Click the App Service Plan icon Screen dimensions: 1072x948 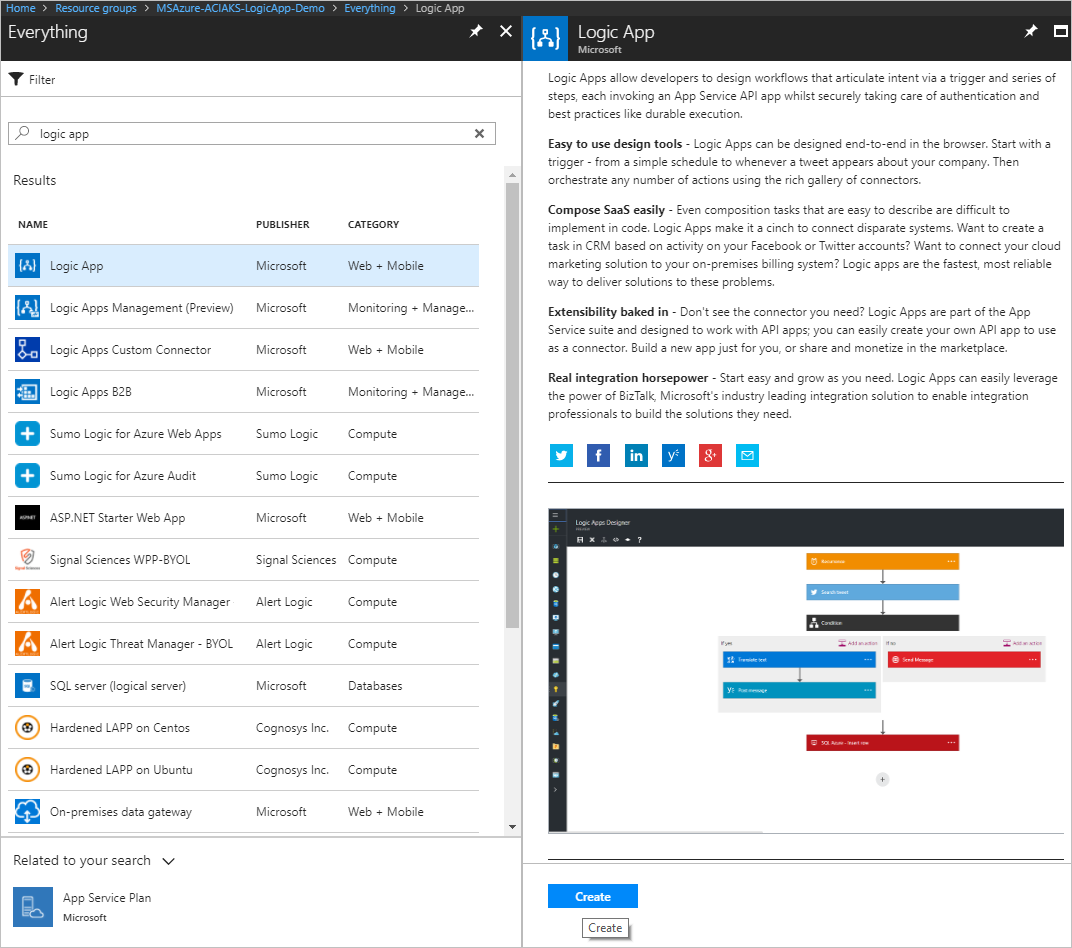33,907
